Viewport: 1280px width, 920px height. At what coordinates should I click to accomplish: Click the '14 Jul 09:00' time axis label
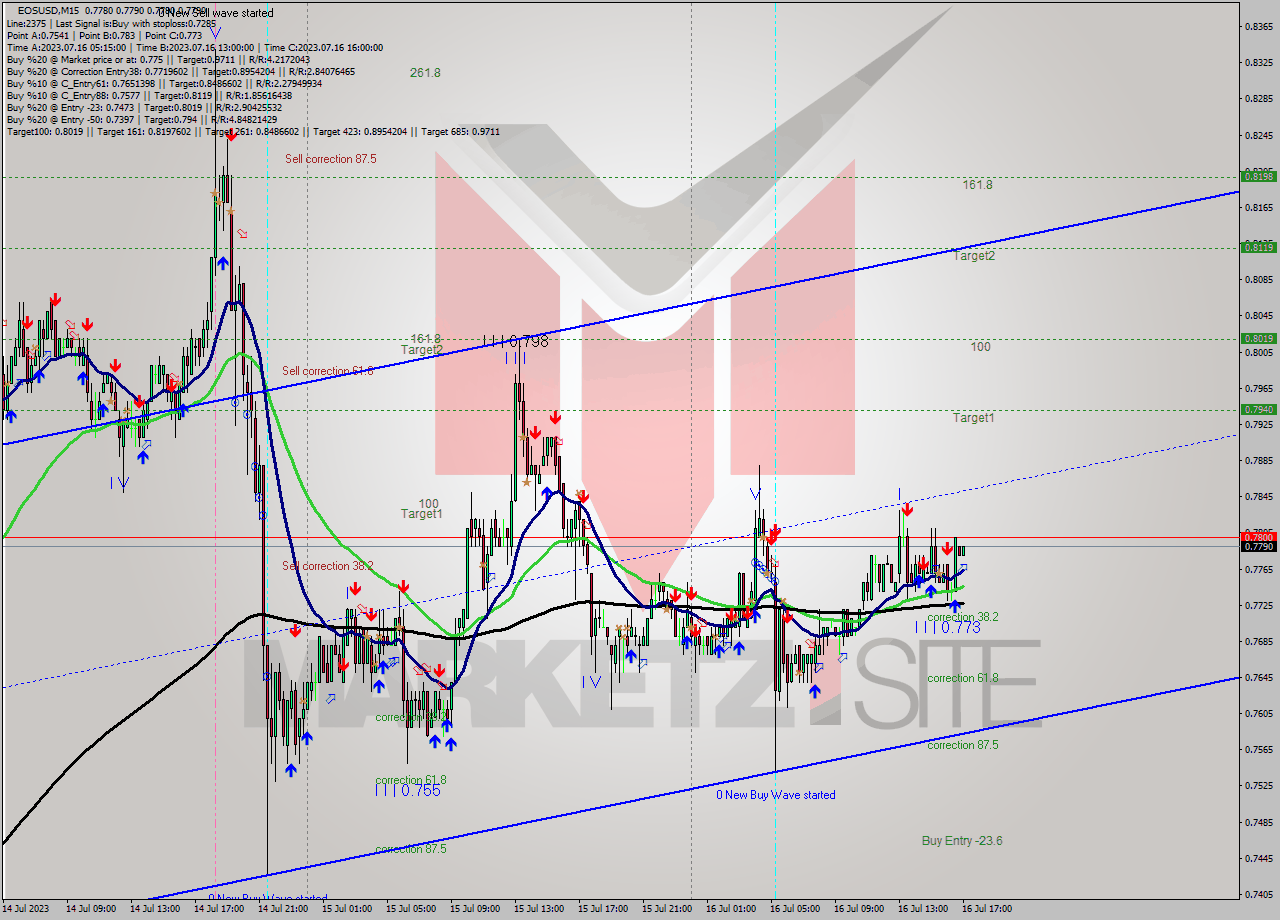92,909
